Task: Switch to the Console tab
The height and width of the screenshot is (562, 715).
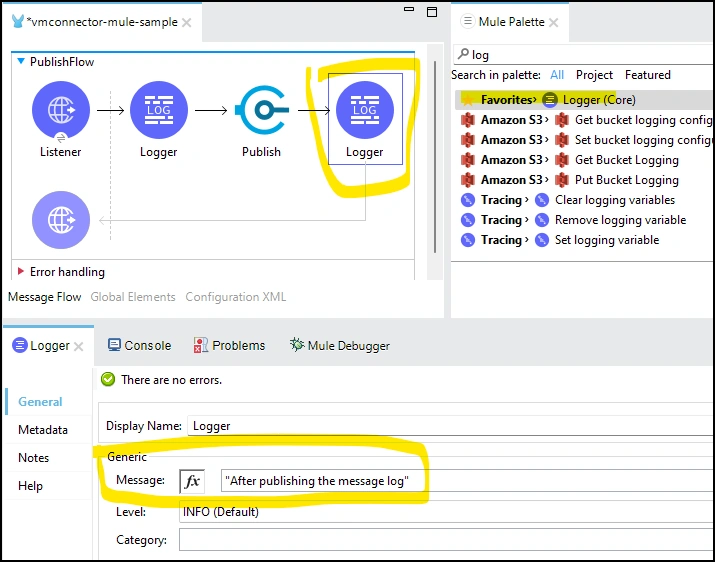Action: tap(140, 345)
